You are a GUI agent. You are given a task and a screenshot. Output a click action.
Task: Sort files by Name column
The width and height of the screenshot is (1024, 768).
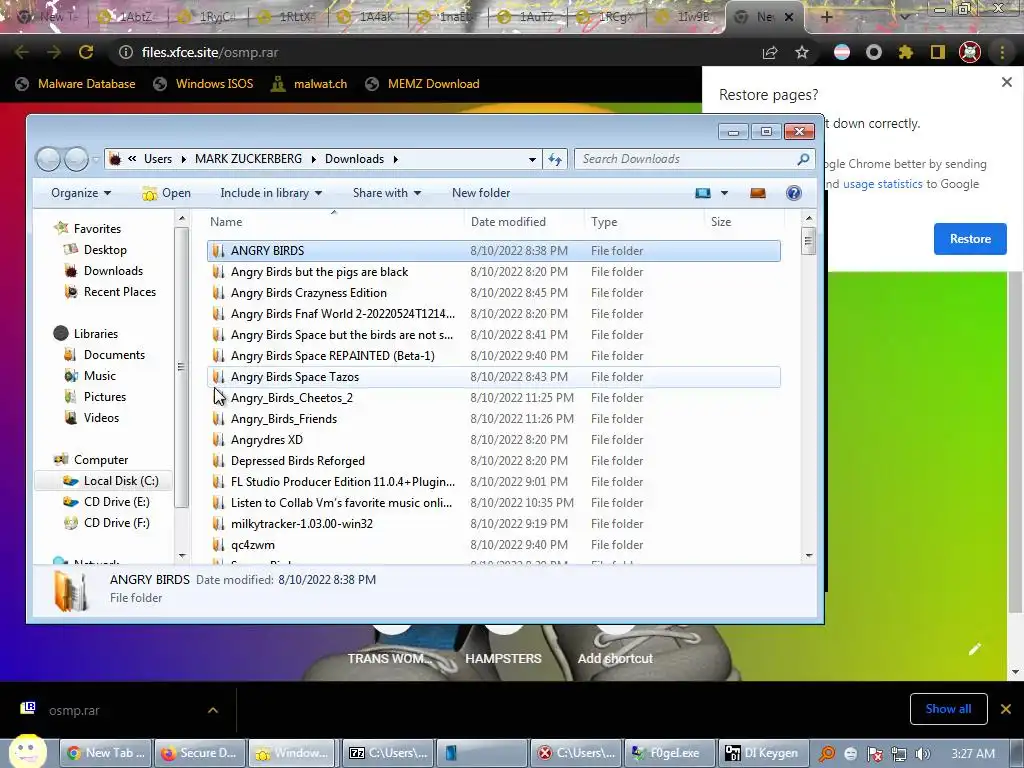[x=334, y=222]
